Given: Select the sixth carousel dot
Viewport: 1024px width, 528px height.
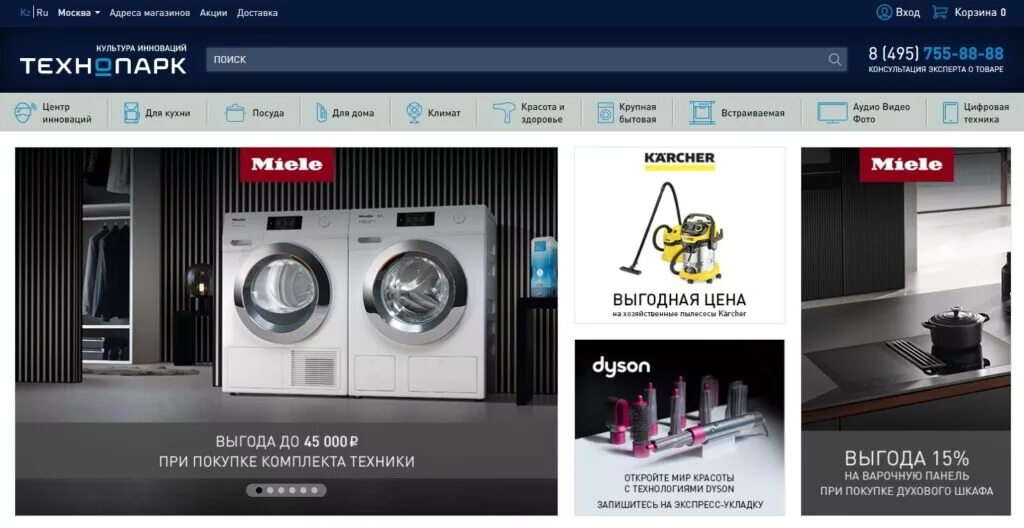Looking at the screenshot, I should (314, 490).
